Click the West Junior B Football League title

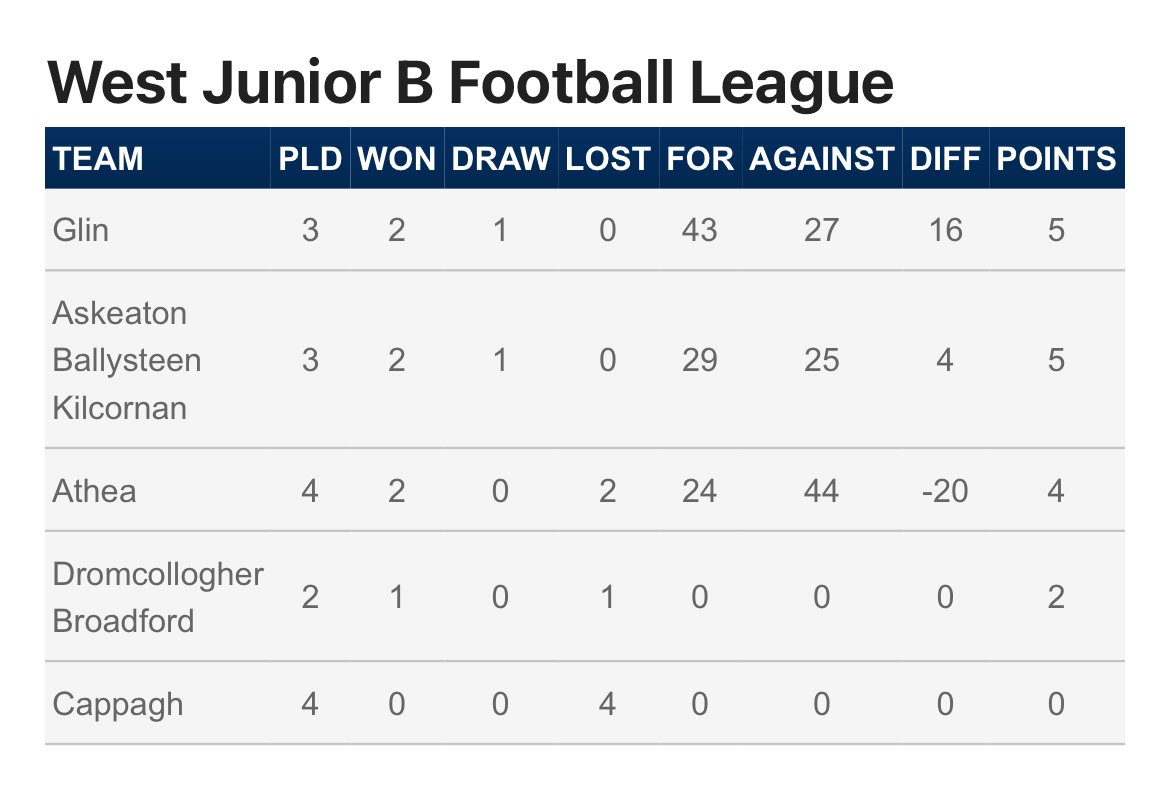pyautogui.click(x=470, y=82)
